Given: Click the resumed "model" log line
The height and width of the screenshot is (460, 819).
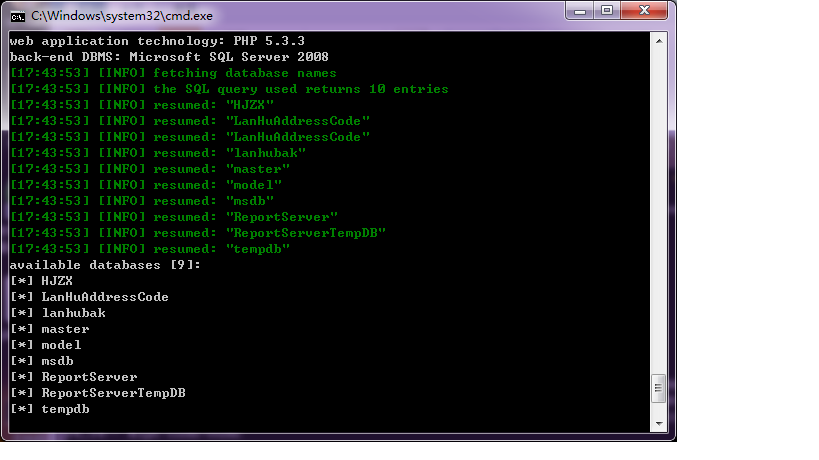Looking at the screenshot, I should click(x=146, y=185).
